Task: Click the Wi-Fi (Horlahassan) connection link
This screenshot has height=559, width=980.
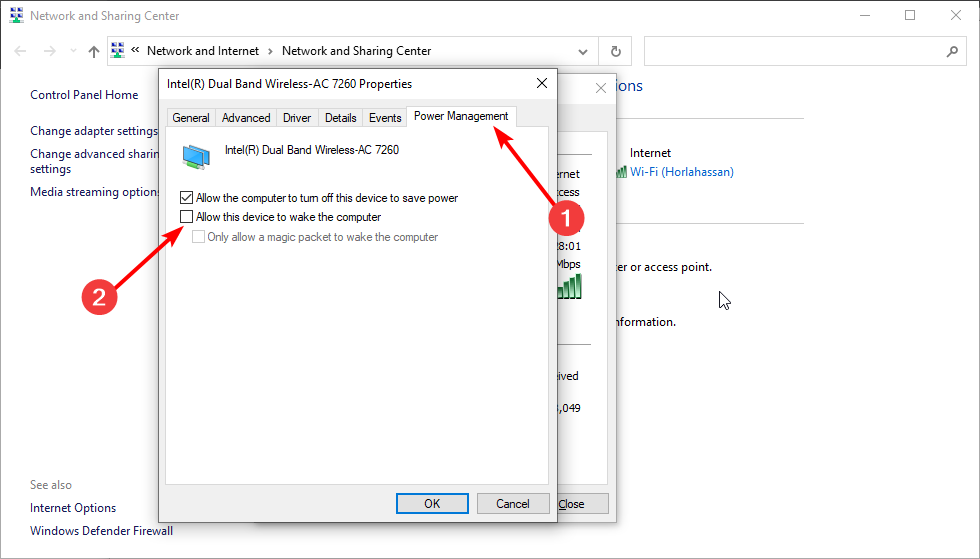Action: [x=682, y=172]
